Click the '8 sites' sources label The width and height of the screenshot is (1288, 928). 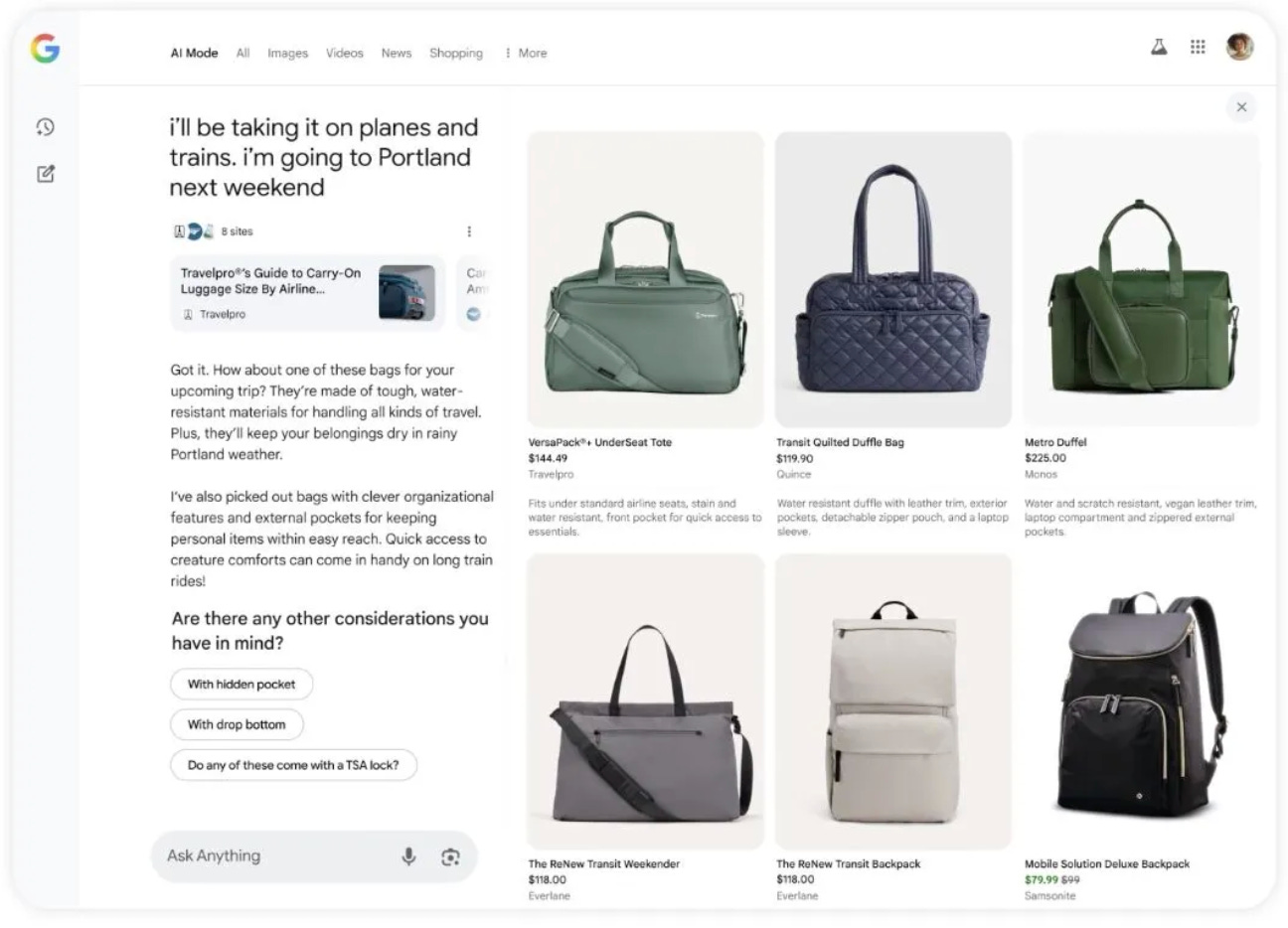238,232
